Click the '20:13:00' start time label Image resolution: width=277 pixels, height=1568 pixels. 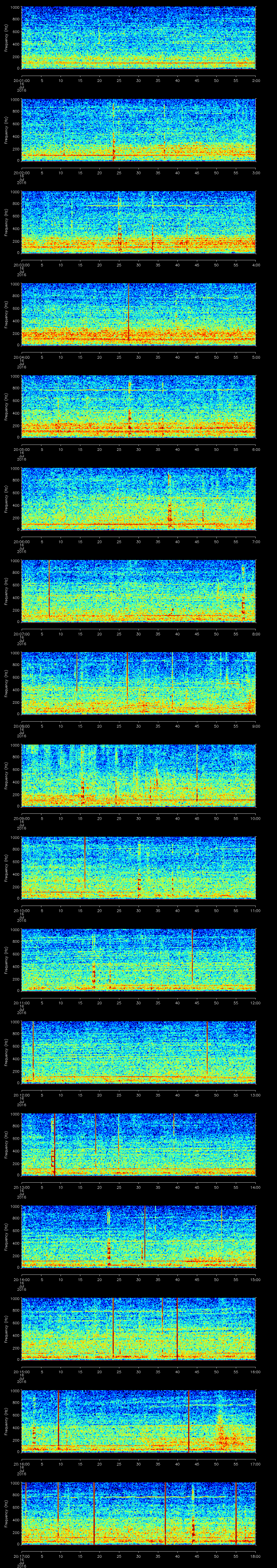point(21,1187)
